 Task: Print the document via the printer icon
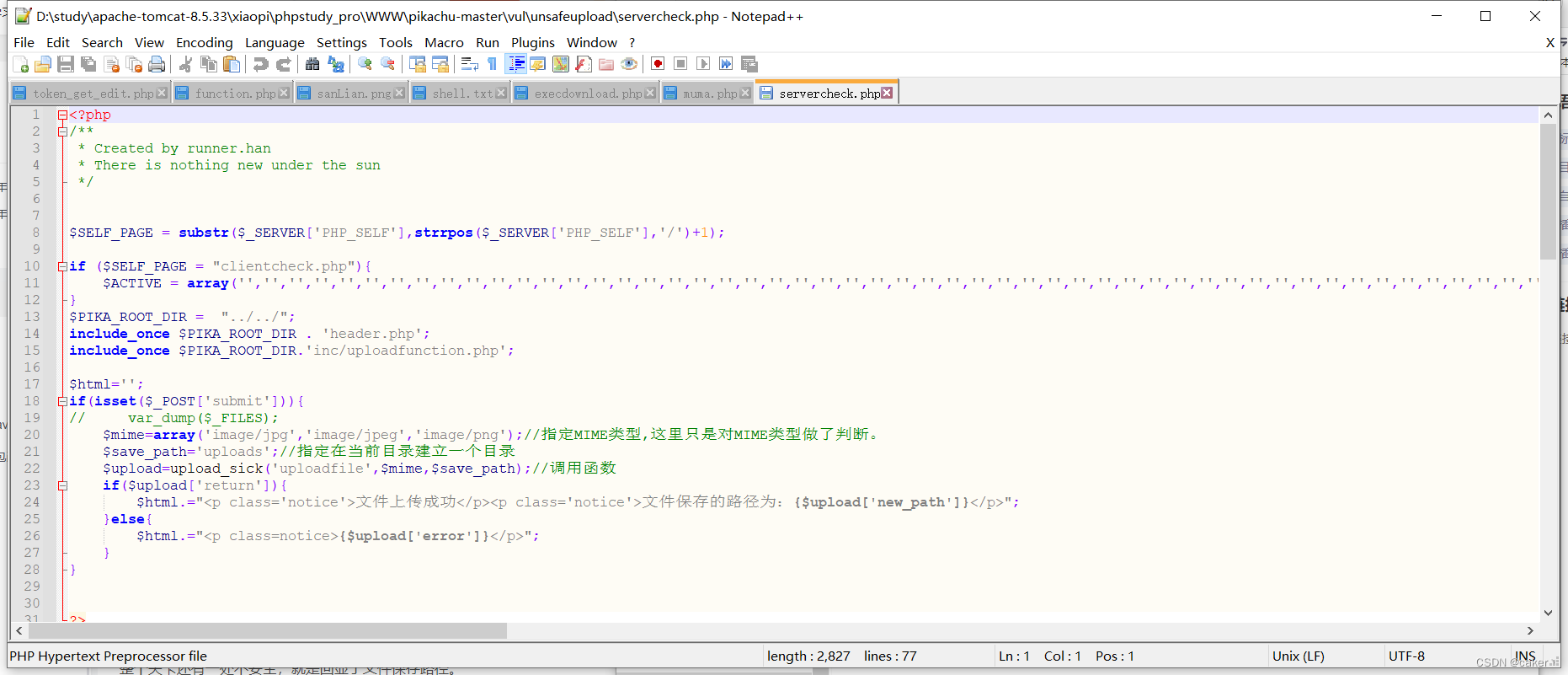157,64
